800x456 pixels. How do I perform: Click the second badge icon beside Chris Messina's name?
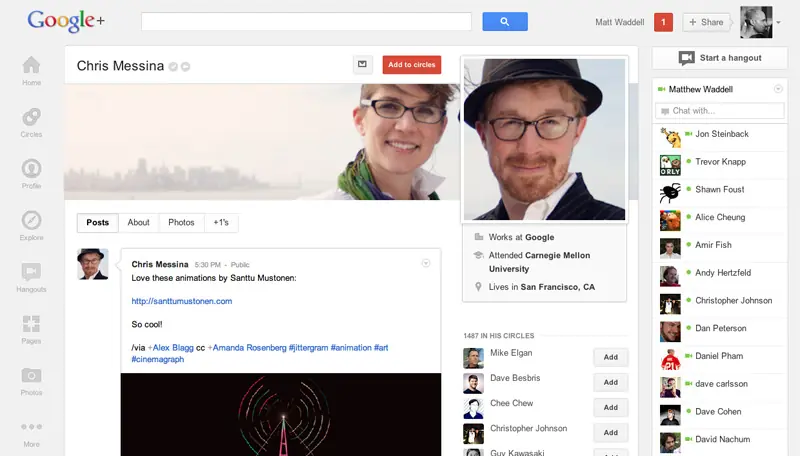pos(185,66)
